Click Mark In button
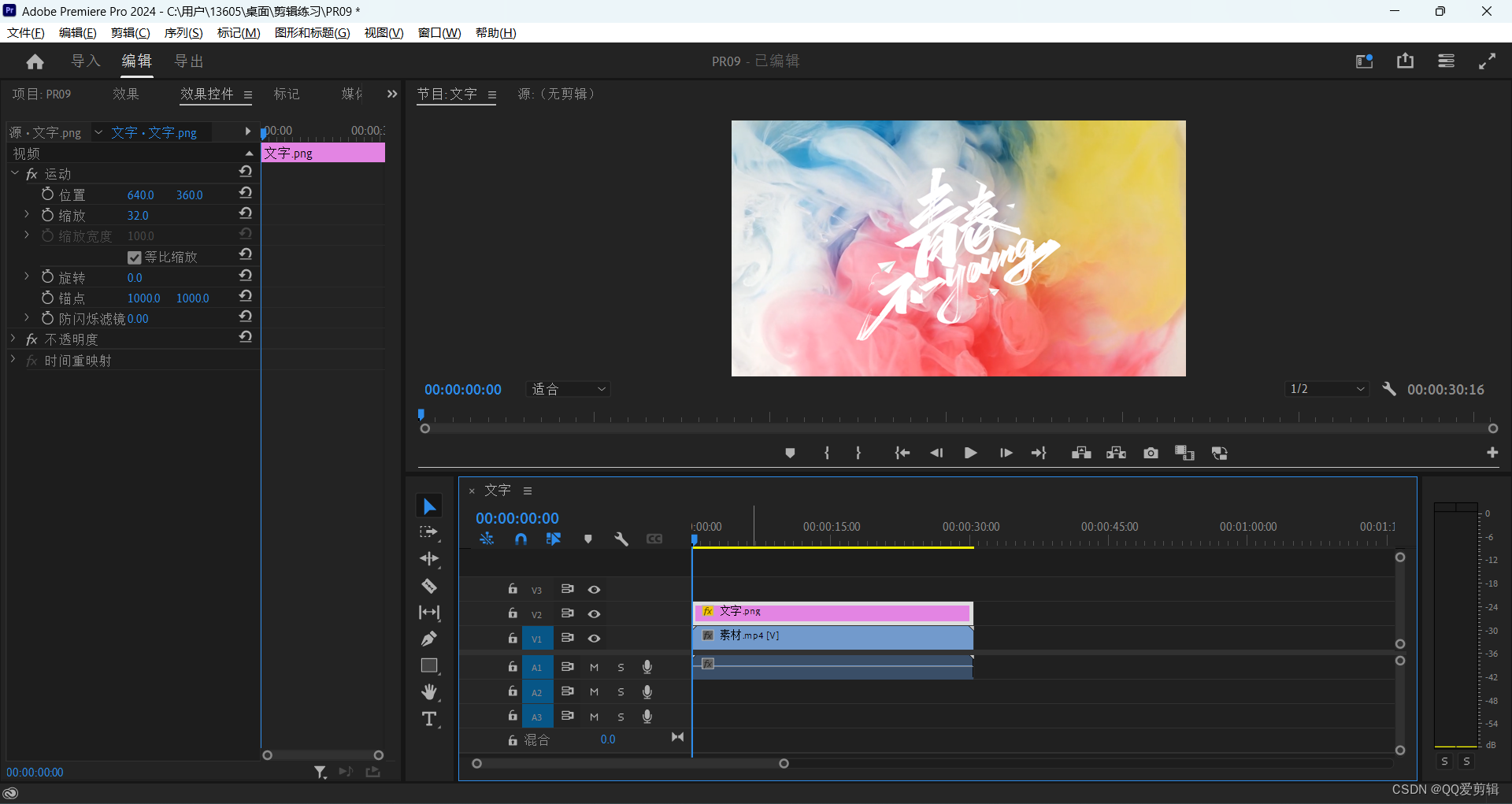The width and height of the screenshot is (1512, 804). tap(826, 453)
